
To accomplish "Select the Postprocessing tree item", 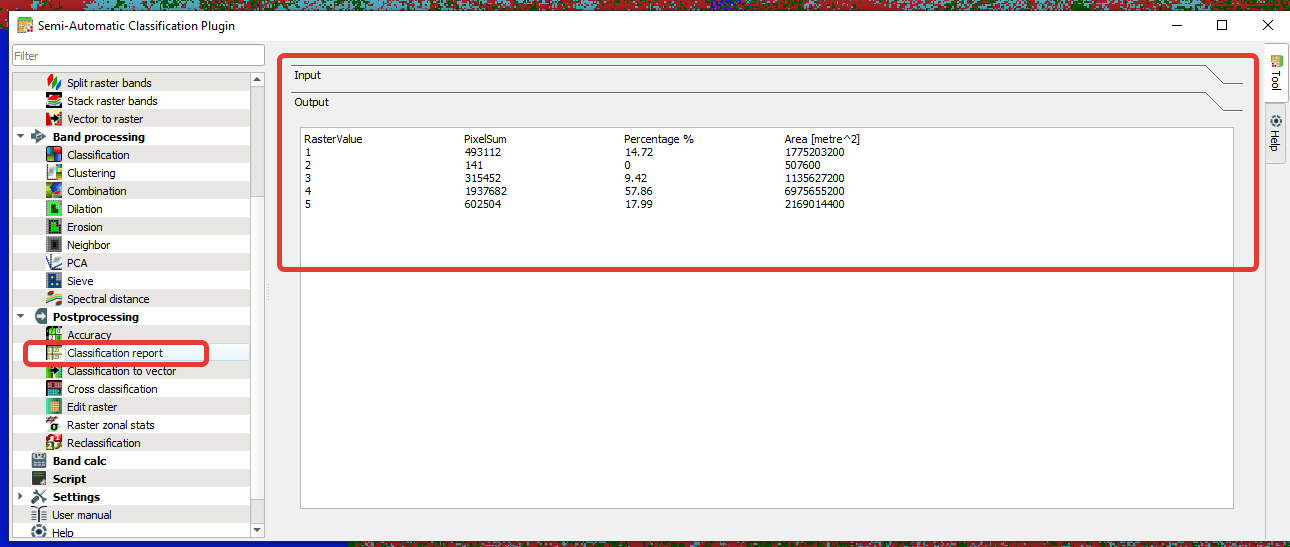I will [x=96, y=317].
